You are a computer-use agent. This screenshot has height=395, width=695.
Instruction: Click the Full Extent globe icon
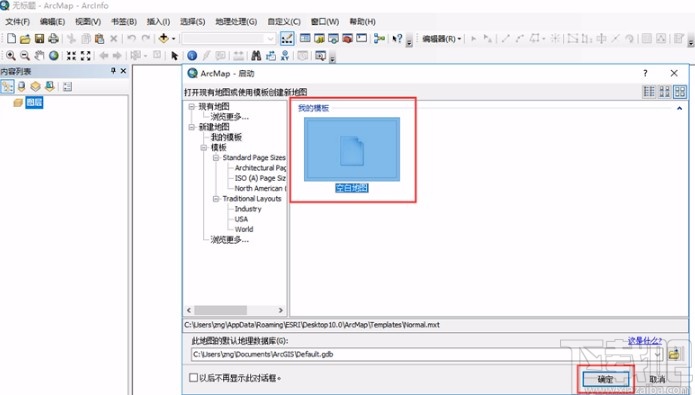click(54, 55)
